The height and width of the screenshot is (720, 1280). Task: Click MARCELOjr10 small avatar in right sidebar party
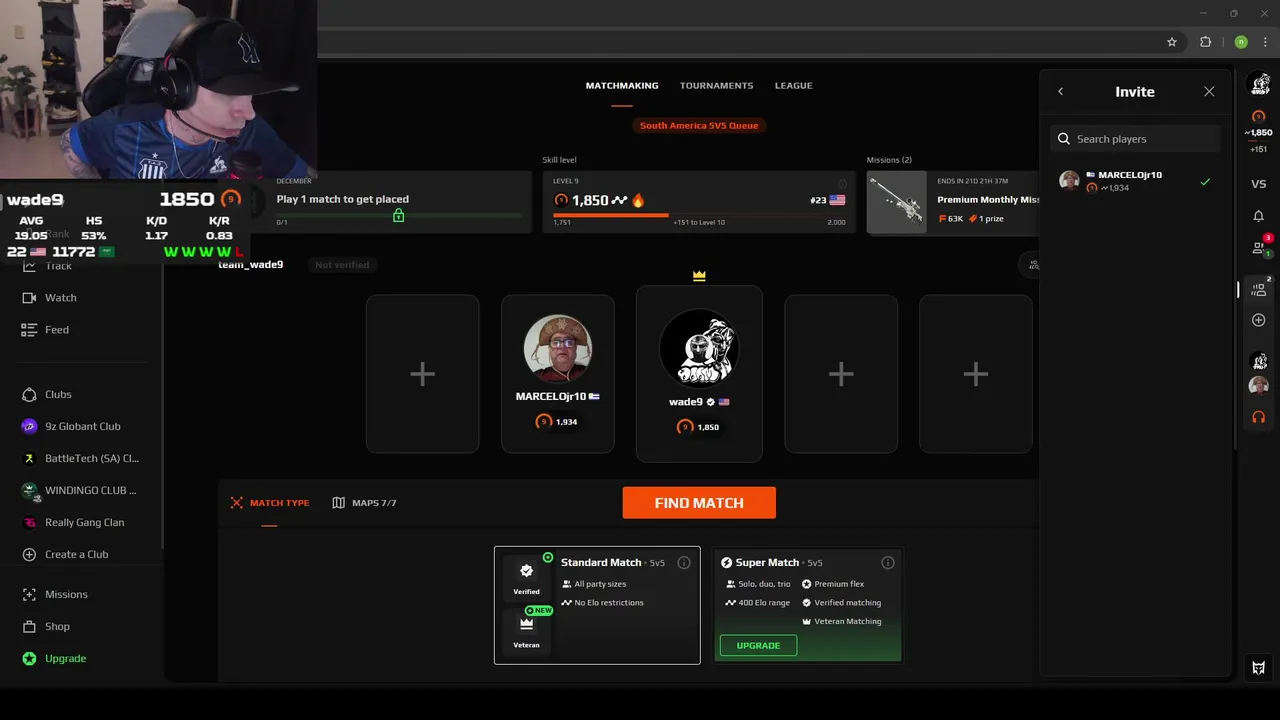pyautogui.click(x=1259, y=385)
